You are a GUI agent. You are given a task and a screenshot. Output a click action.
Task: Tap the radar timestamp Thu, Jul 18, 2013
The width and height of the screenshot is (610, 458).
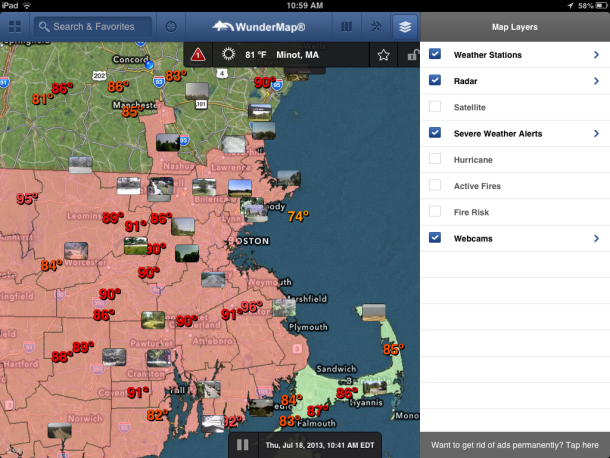(320, 445)
